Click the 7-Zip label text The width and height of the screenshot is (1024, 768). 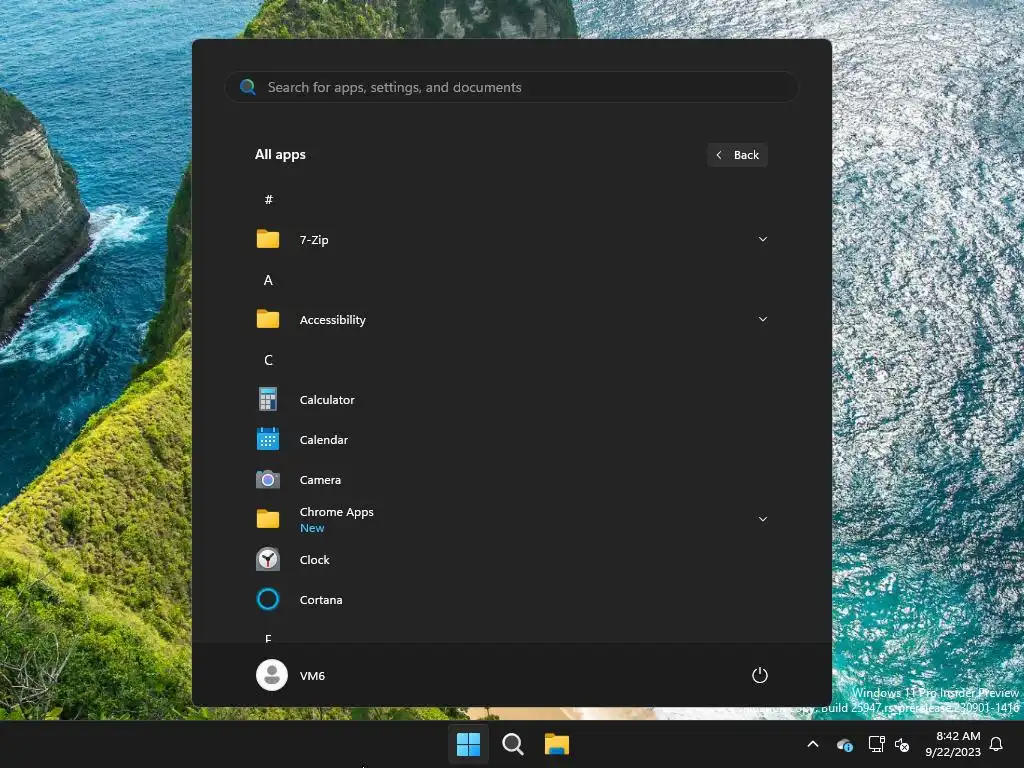click(314, 240)
